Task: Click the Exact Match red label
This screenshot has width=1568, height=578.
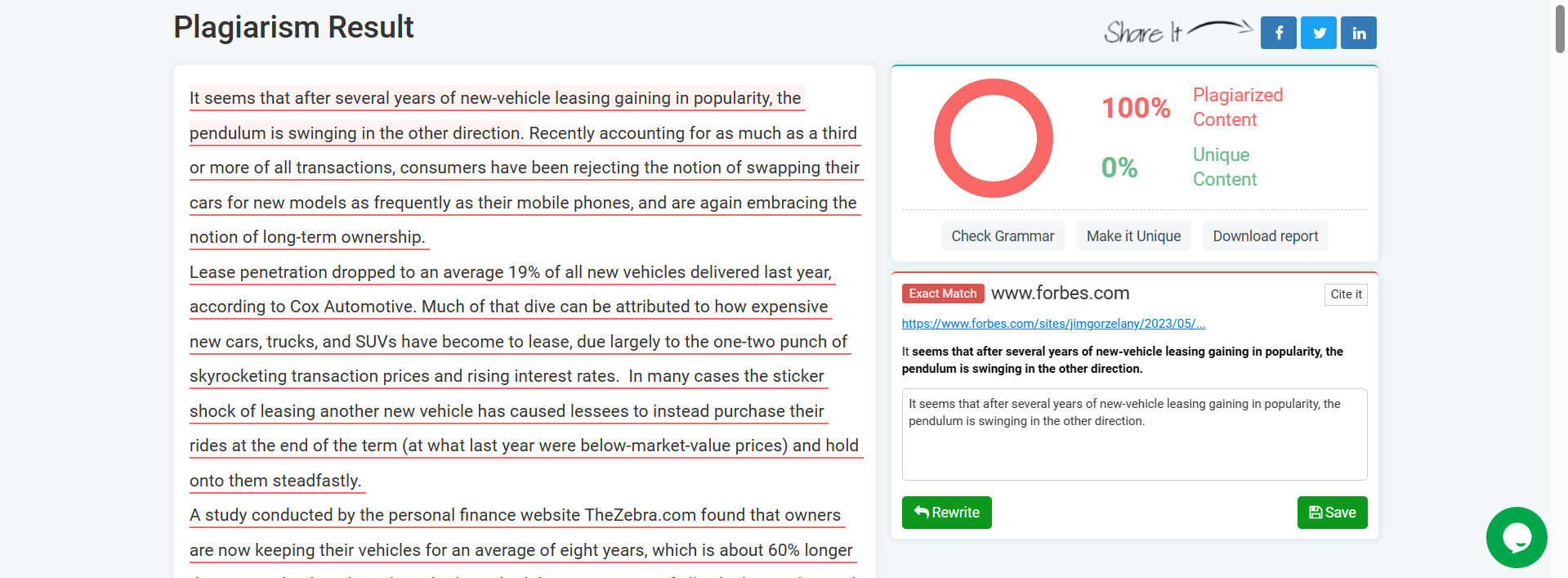Action: pos(942,293)
